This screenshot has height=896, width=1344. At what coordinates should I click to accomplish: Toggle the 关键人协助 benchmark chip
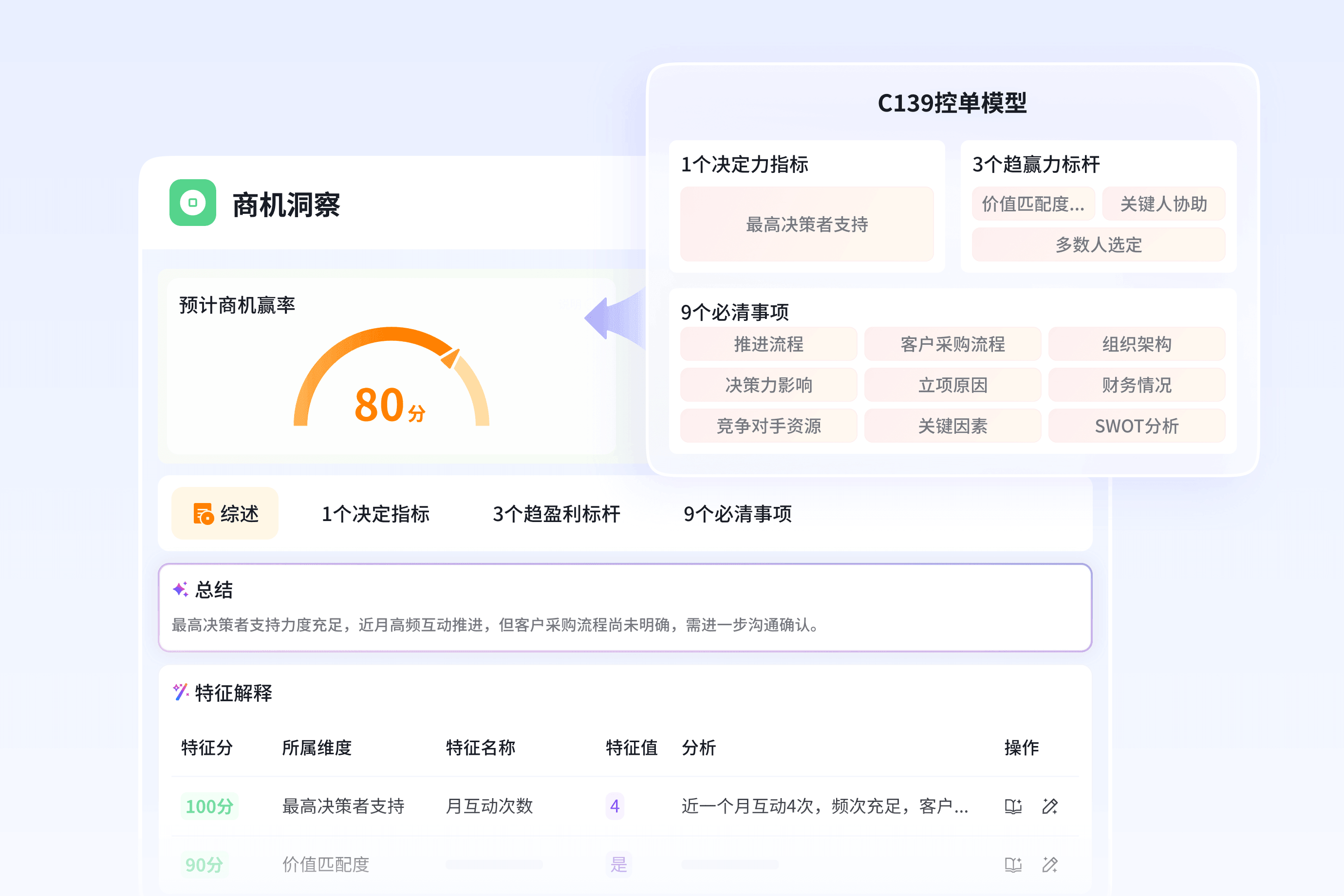coord(1163,204)
